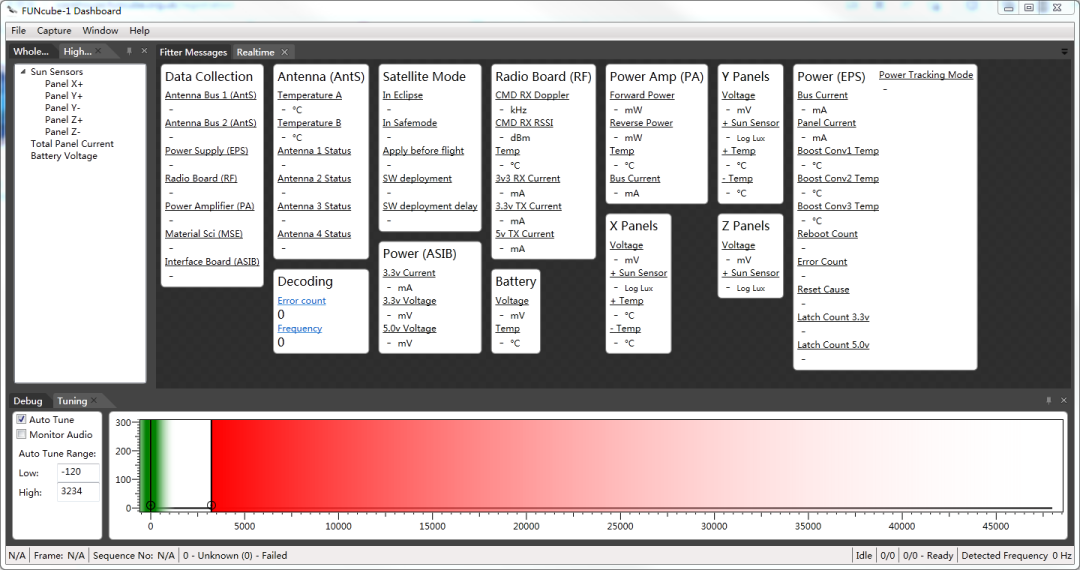This screenshot has width=1080, height=570.
Task: Click Interface Board (ASIB) label
Action: pos(212,262)
